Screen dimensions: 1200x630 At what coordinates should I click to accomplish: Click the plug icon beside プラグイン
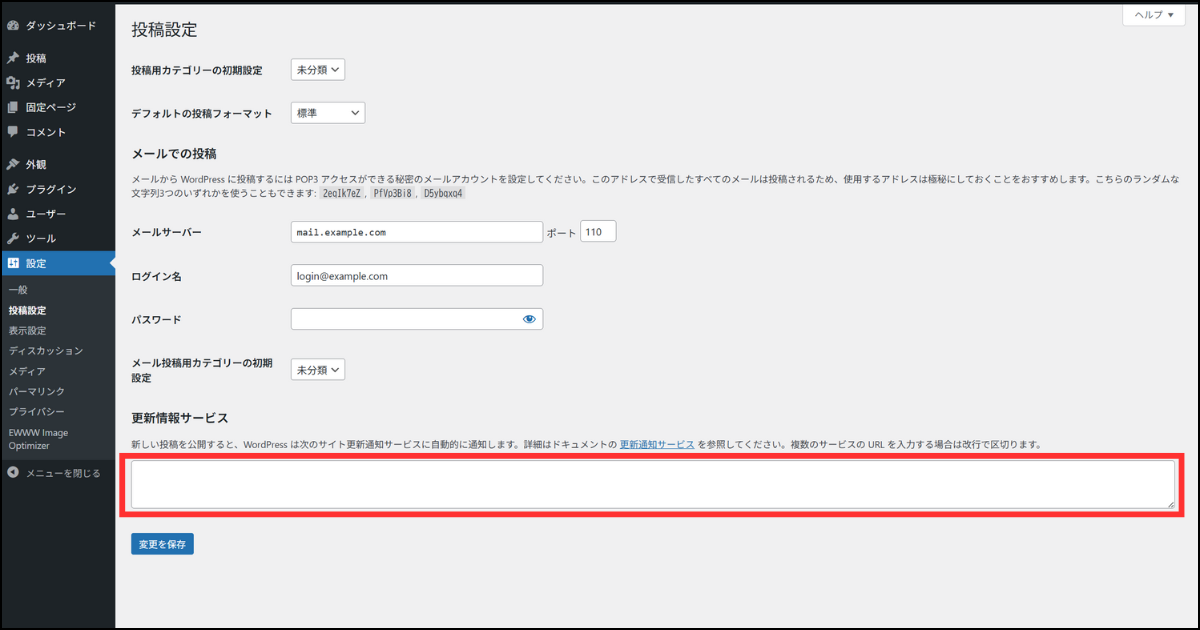pyautogui.click(x=13, y=189)
